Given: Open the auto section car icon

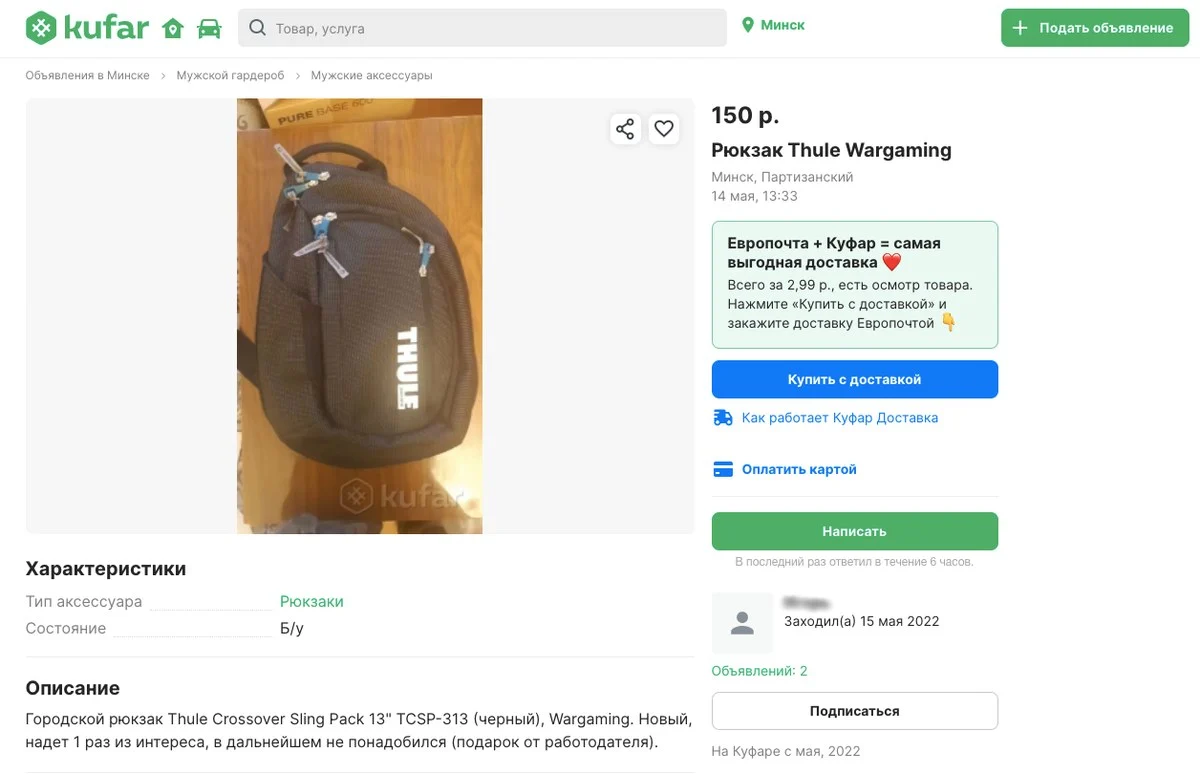Looking at the screenshot, I should pos(209,28).
